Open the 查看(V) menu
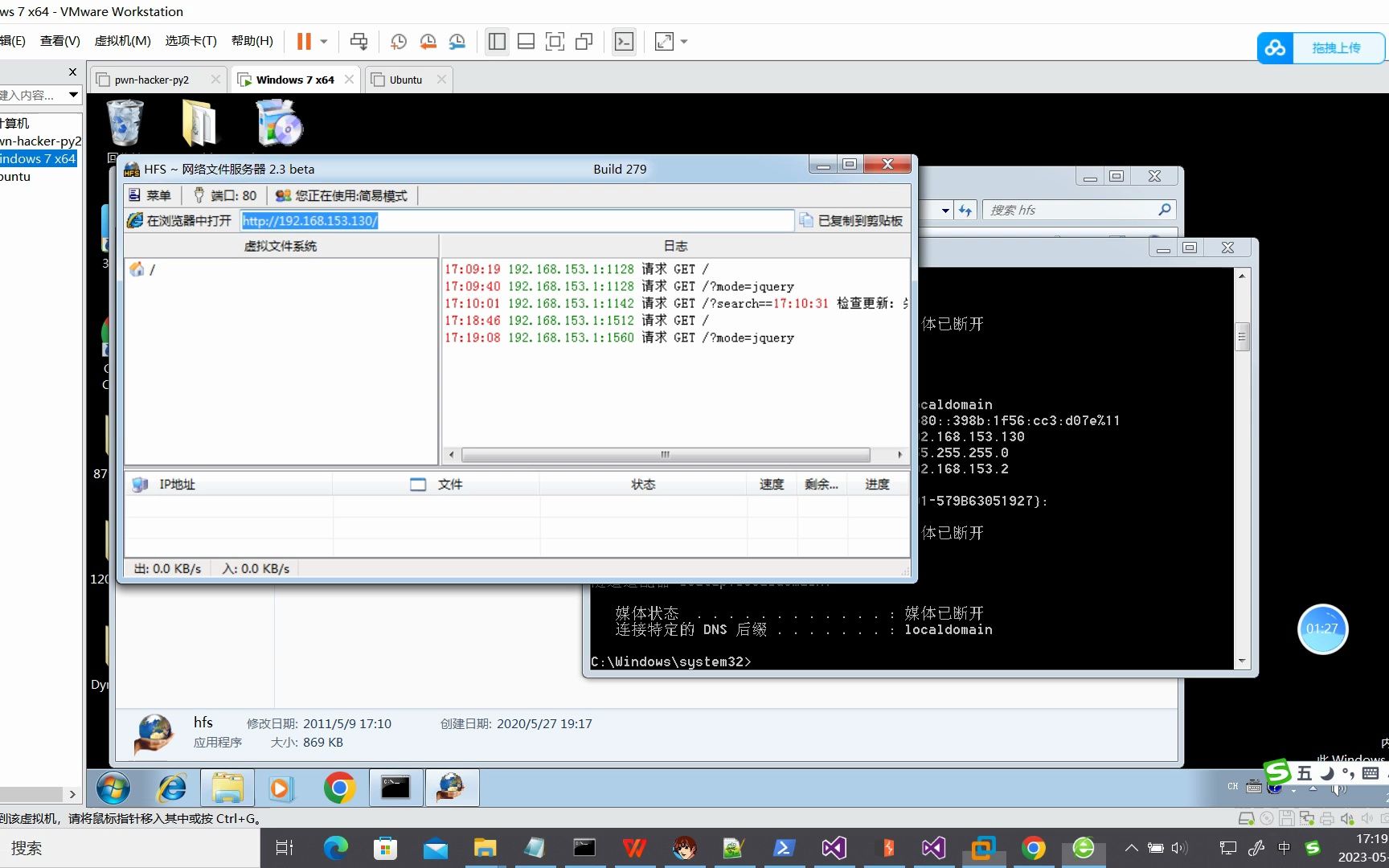Image resolution: width=1389 pixels, height=868 pixels. (x=60, y=40)
